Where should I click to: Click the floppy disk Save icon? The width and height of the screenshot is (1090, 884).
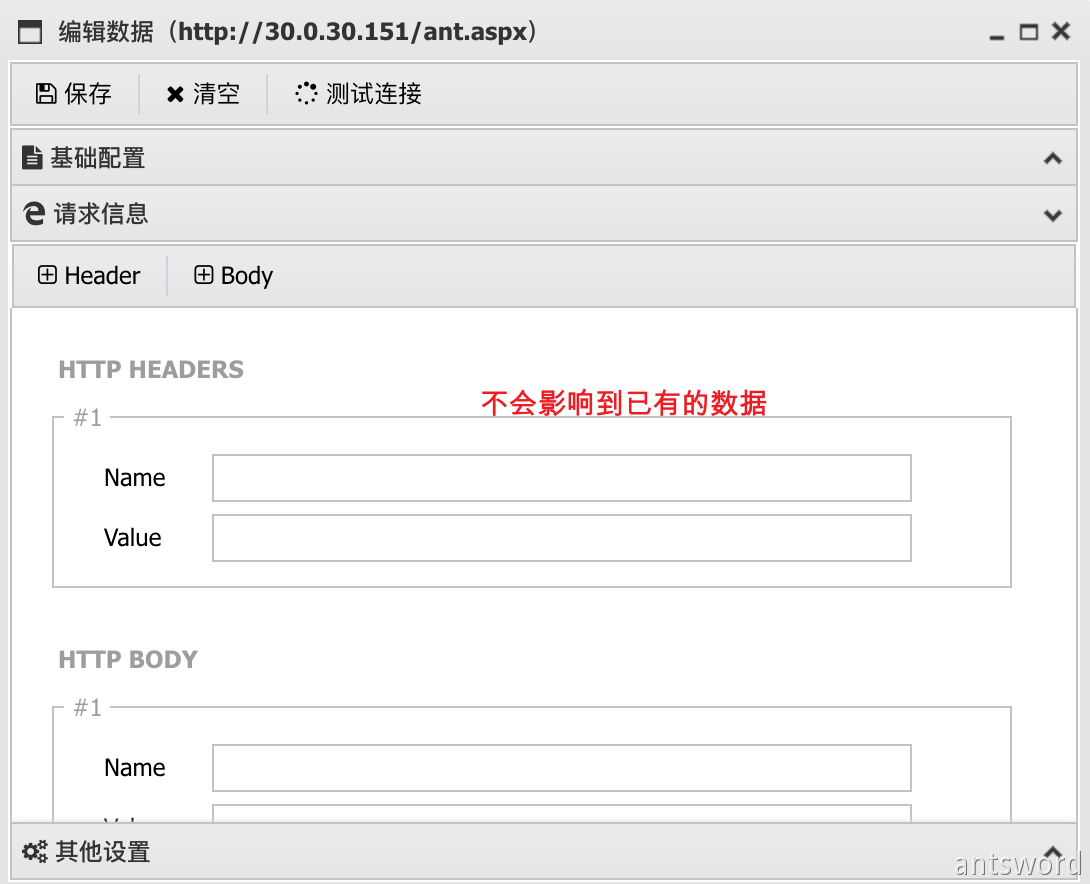46,94
